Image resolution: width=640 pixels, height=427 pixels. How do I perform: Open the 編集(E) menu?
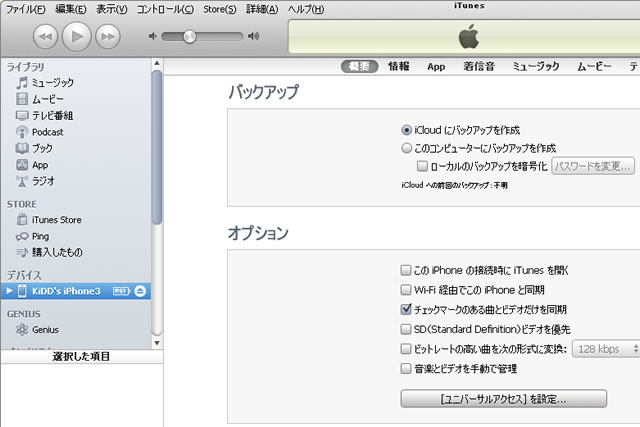tap(71, 9)
